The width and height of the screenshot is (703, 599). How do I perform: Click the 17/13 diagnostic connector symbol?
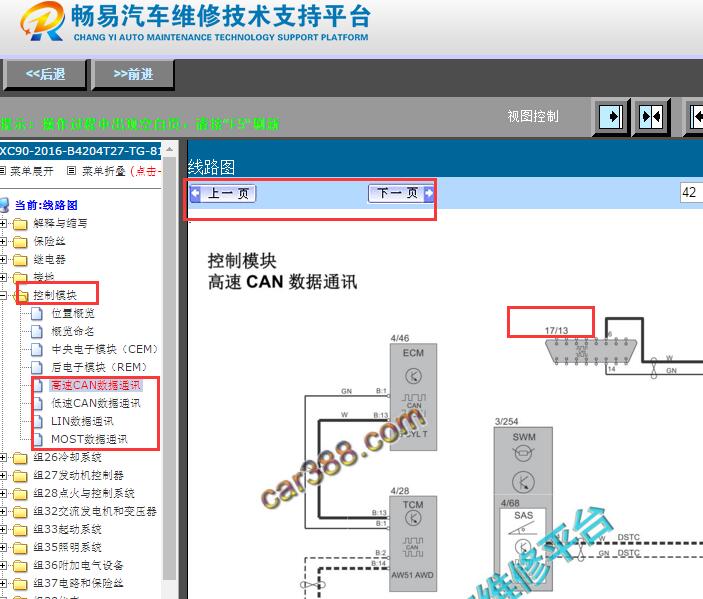(x=591, y=352)
